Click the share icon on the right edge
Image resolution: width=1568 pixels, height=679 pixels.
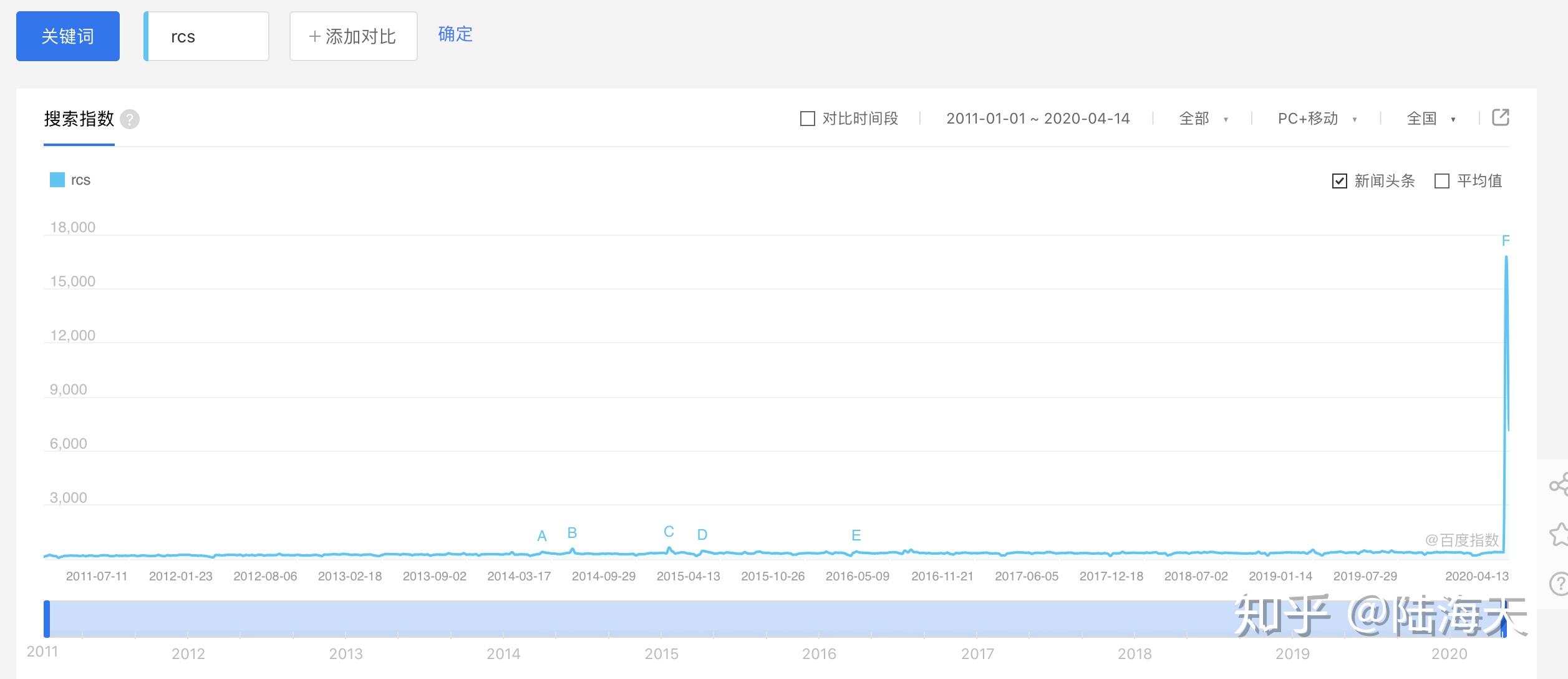pyautogui.click(x=1561, y=483)
